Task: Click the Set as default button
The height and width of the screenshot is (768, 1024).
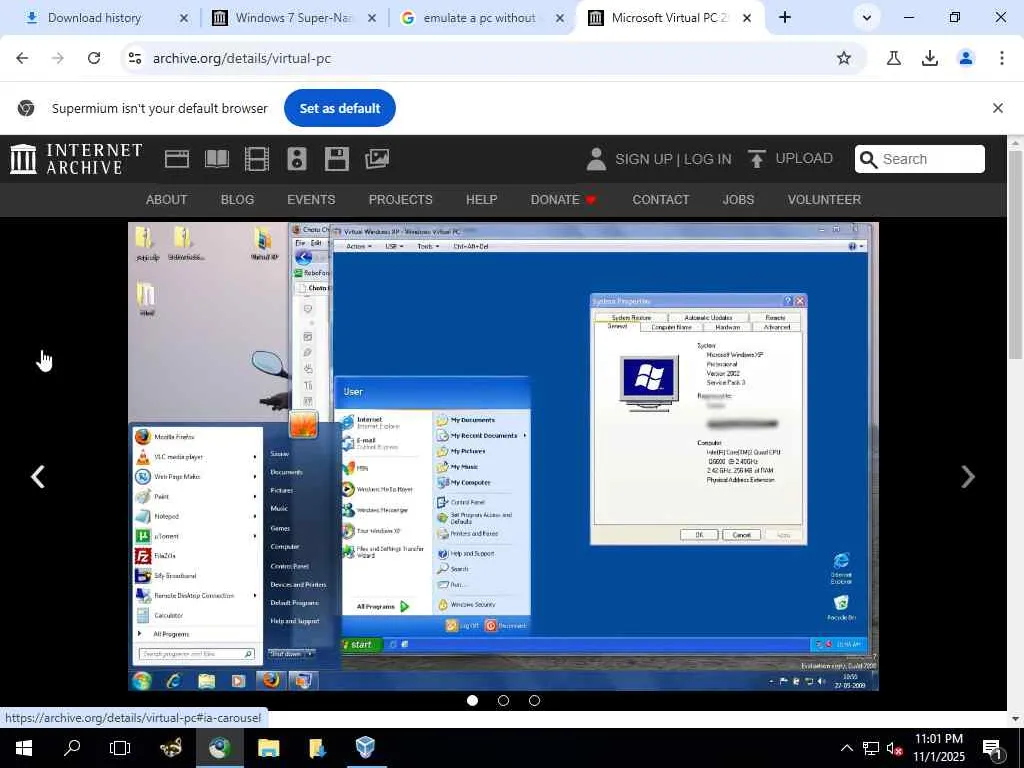Action: [340, 108]
